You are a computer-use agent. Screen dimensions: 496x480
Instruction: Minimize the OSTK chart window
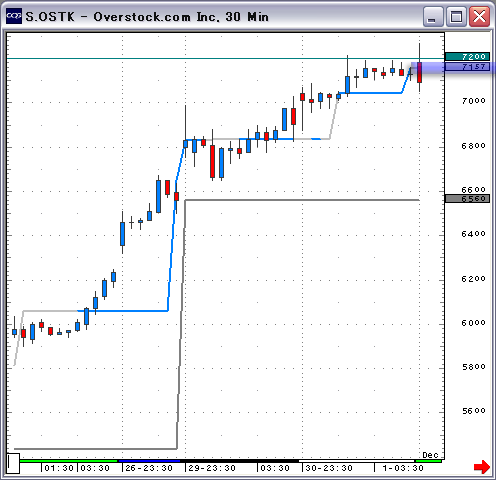click(x=432, y=16)
